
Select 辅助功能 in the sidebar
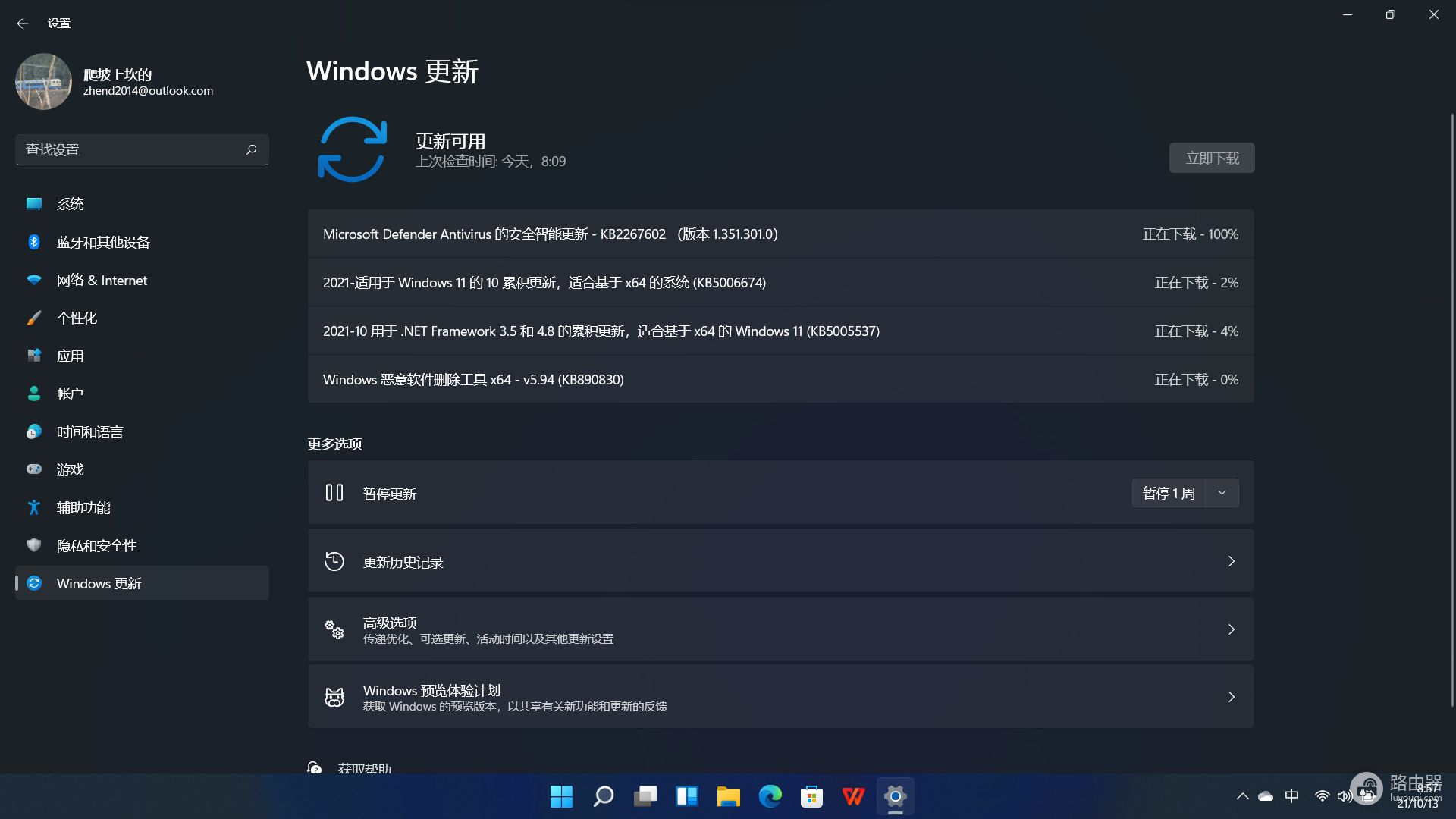(142, 507)
